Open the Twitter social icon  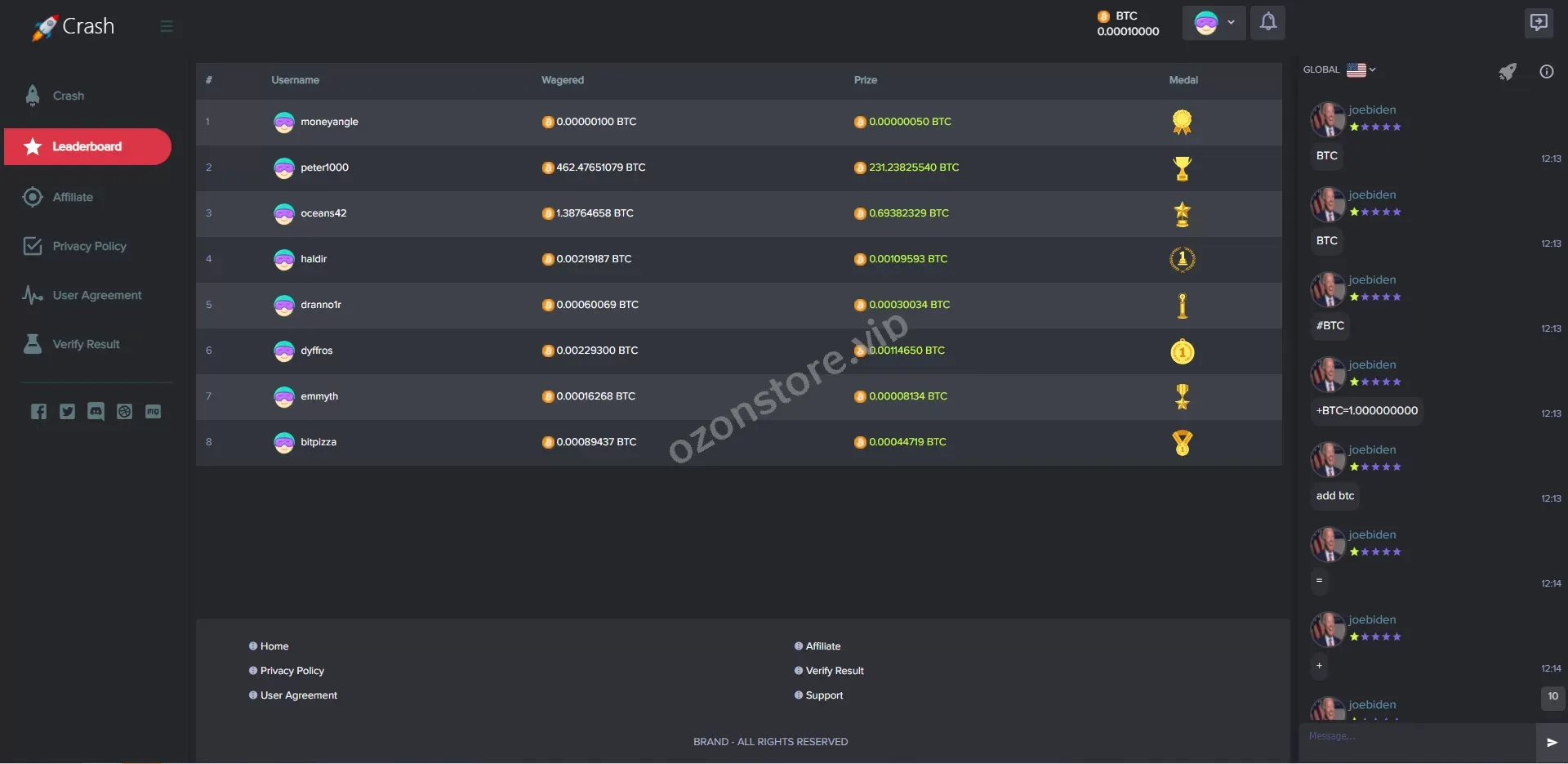(x=67, y=412)
